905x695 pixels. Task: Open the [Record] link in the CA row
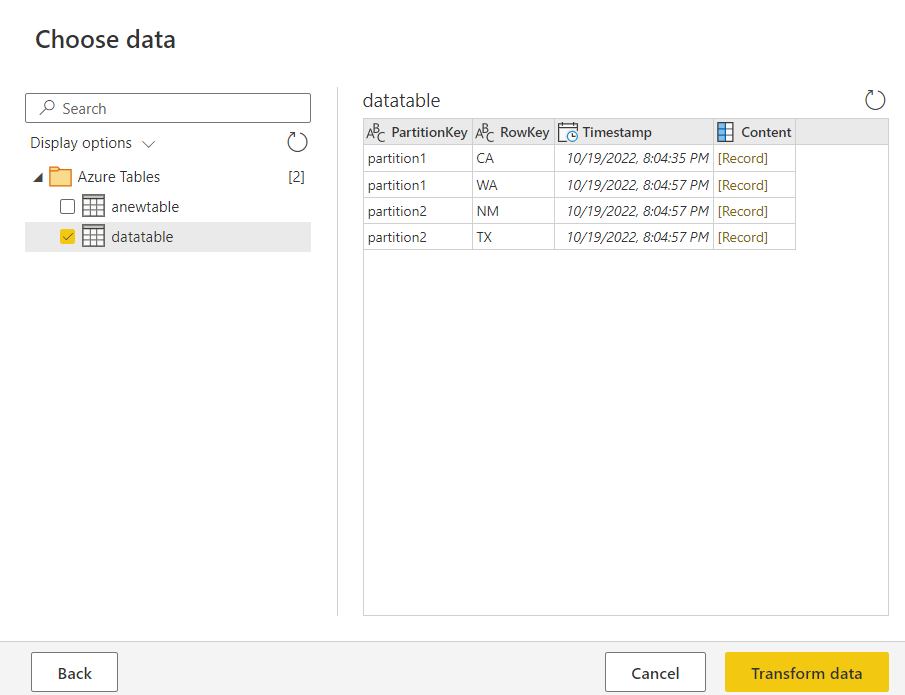tap(743, 158)
